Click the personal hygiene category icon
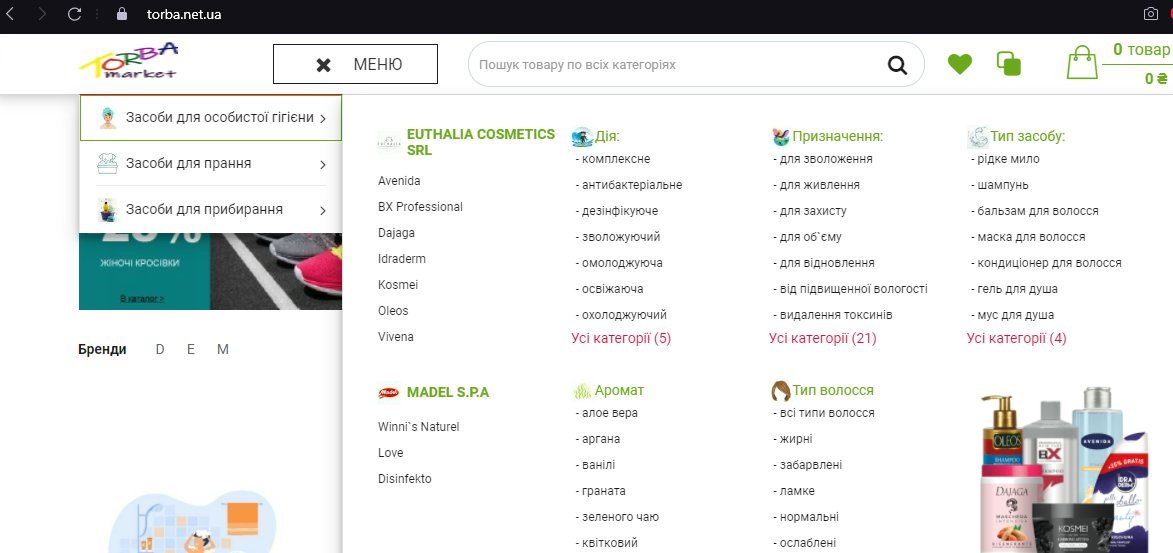Screen dimensions: 1173x553 tap(108, 117)
